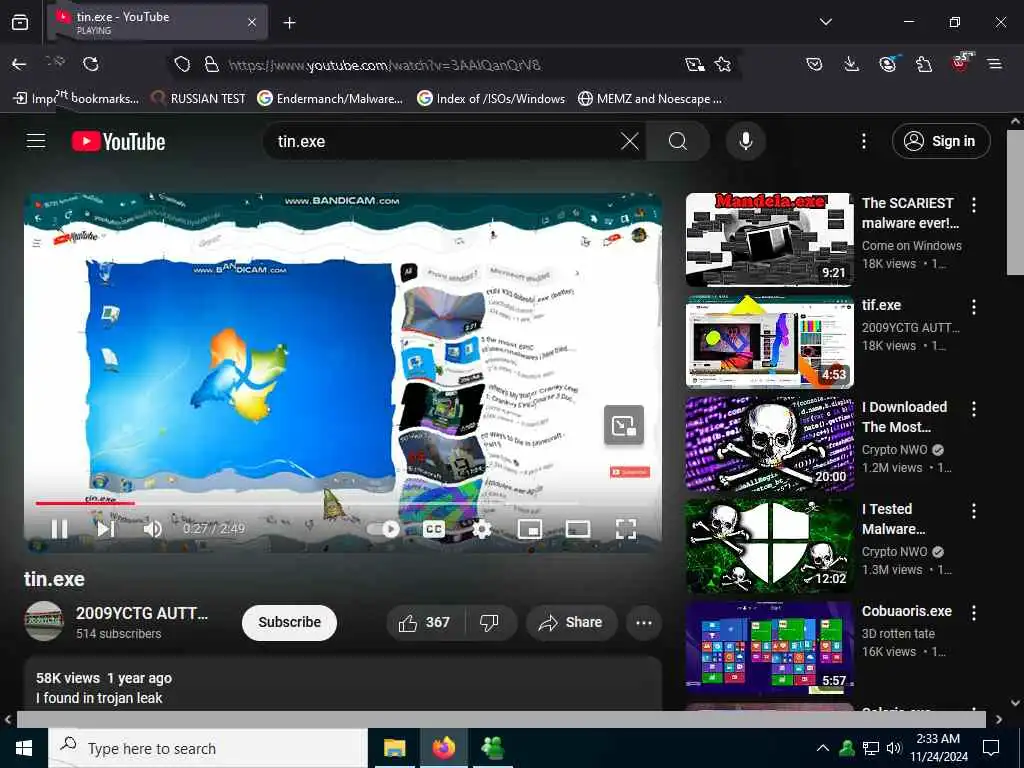Open the 2009YCTG AUTT channel avatar

click(44, 621)
